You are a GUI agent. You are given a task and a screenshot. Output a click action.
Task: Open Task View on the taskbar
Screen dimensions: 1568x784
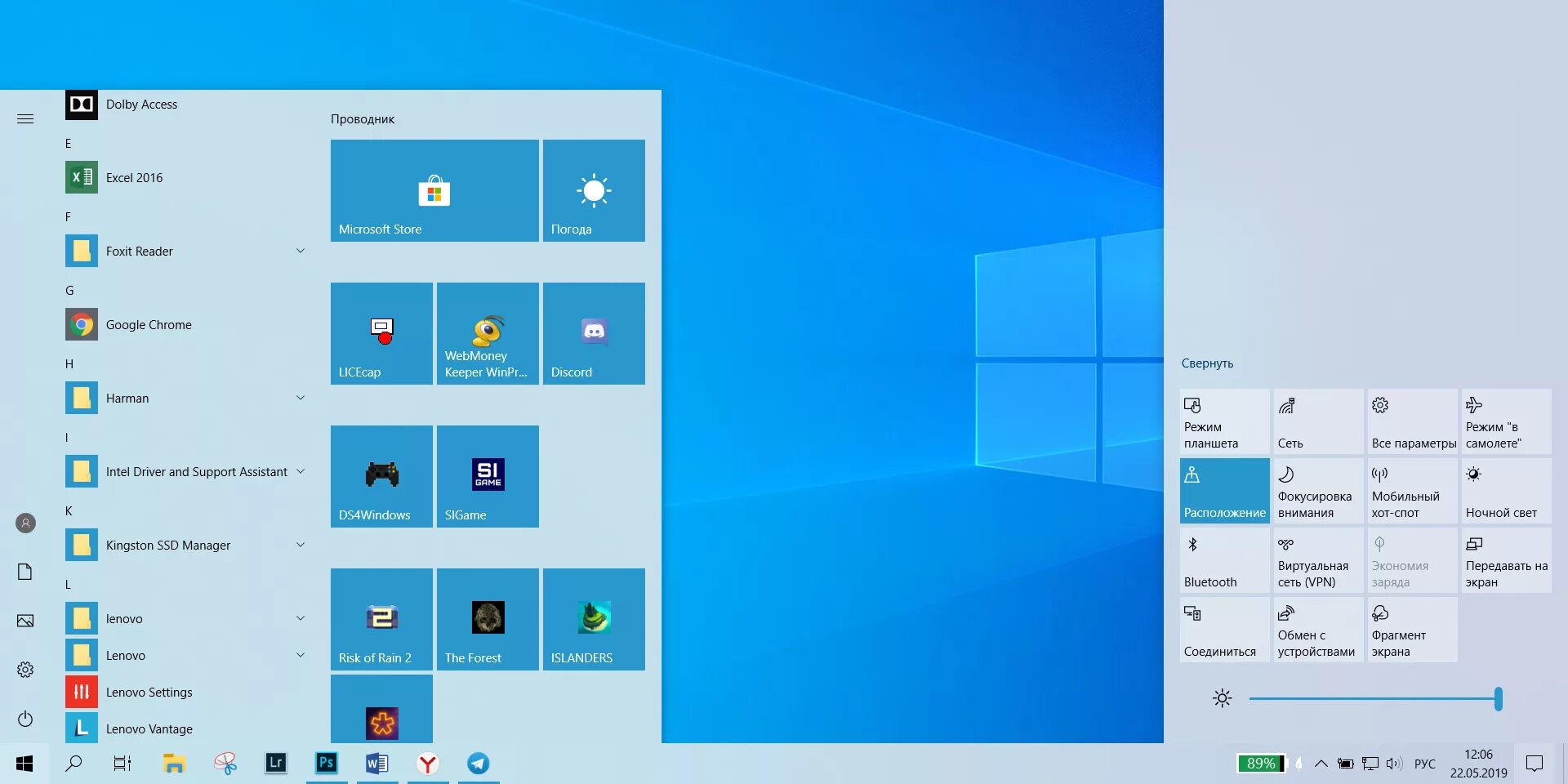coord(122,763)
